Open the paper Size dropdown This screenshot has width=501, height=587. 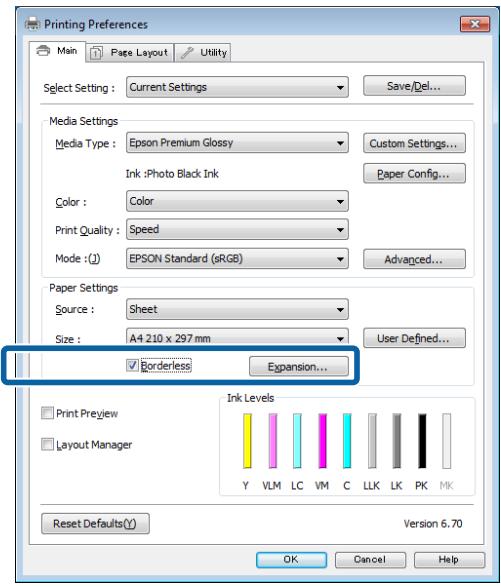tap(237, 338)
